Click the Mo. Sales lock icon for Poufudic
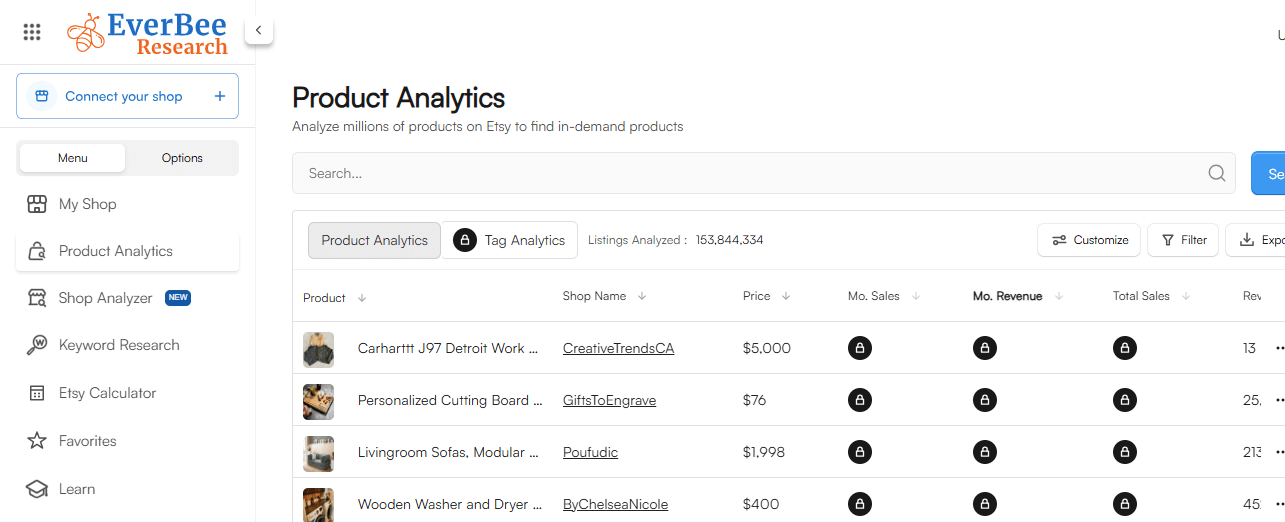The image size is (1285, 522). pos(860,452)
